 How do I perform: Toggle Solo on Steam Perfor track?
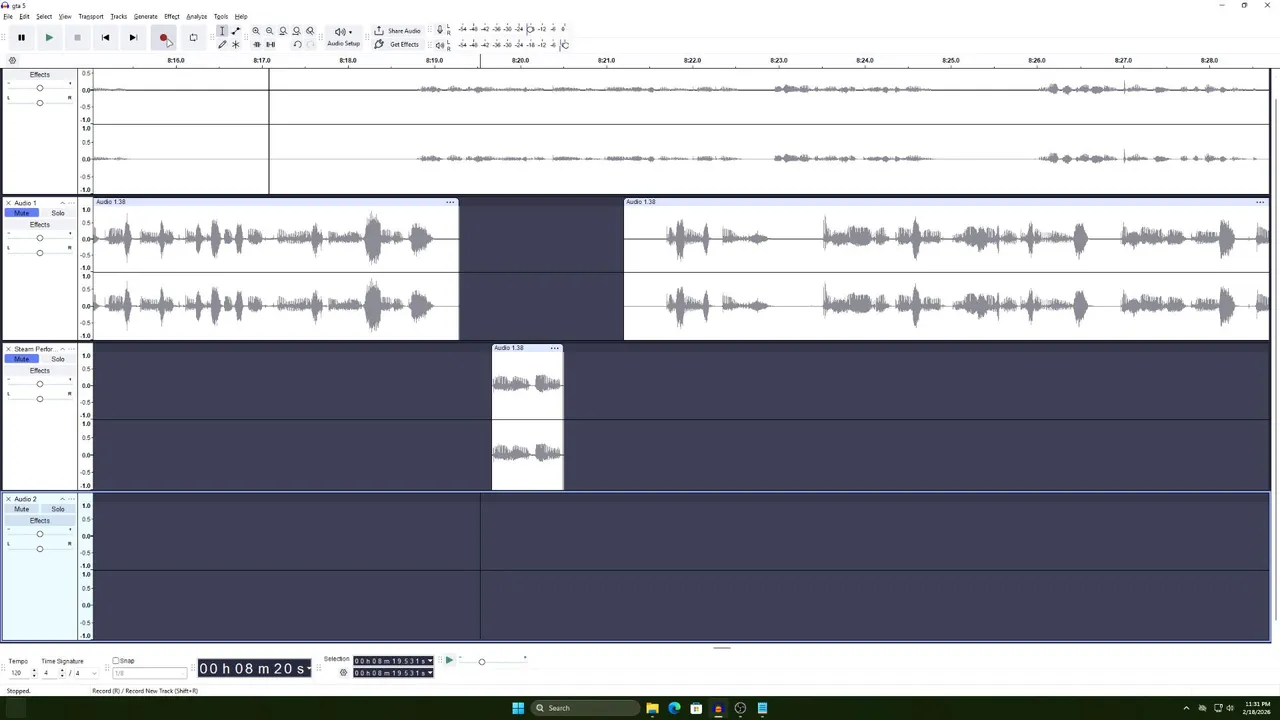pyautogui.click(x=58, y=359)
